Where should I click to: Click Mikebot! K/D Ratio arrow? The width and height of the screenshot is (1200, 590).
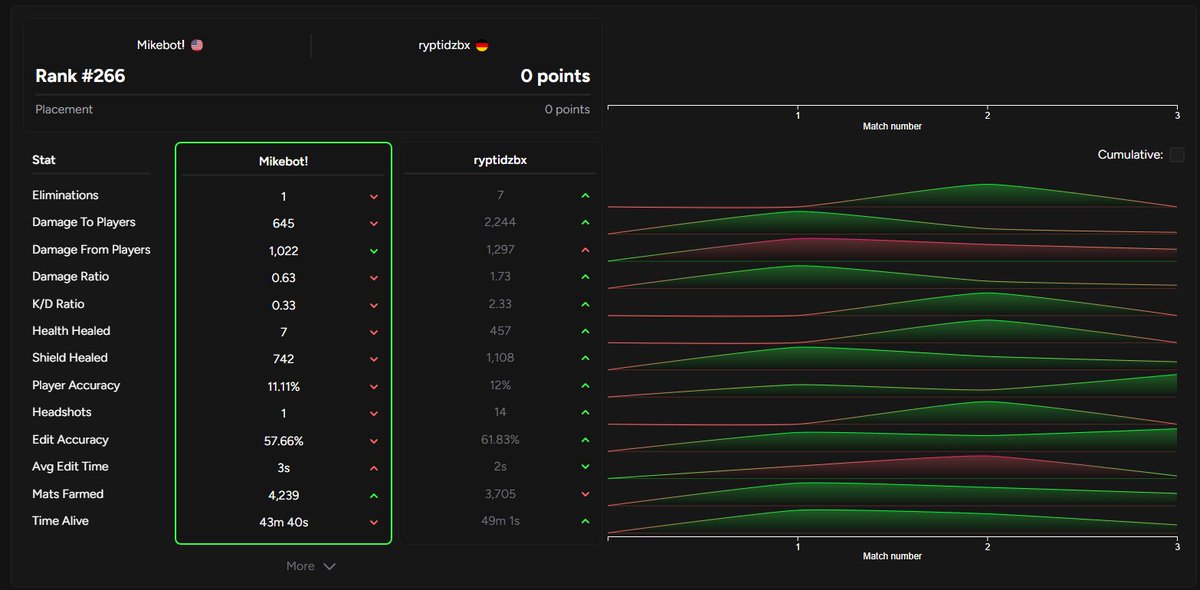tap(374, 305)
